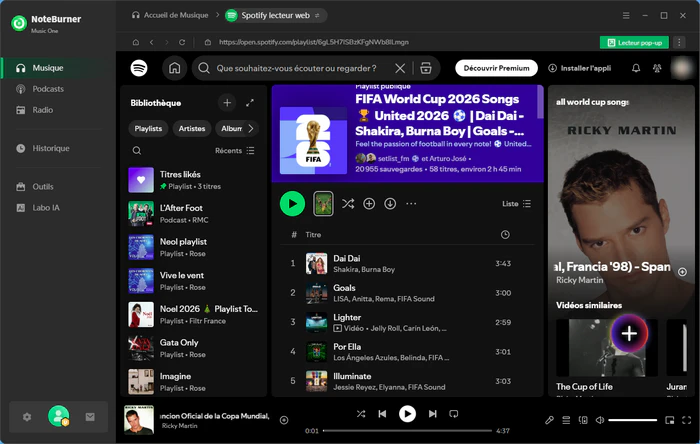Add new library item with plus icon

tap(227, 103)
